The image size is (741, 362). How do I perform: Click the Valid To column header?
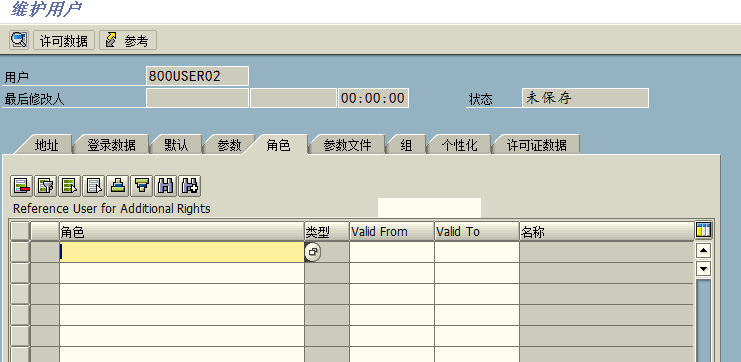[477, 231]
